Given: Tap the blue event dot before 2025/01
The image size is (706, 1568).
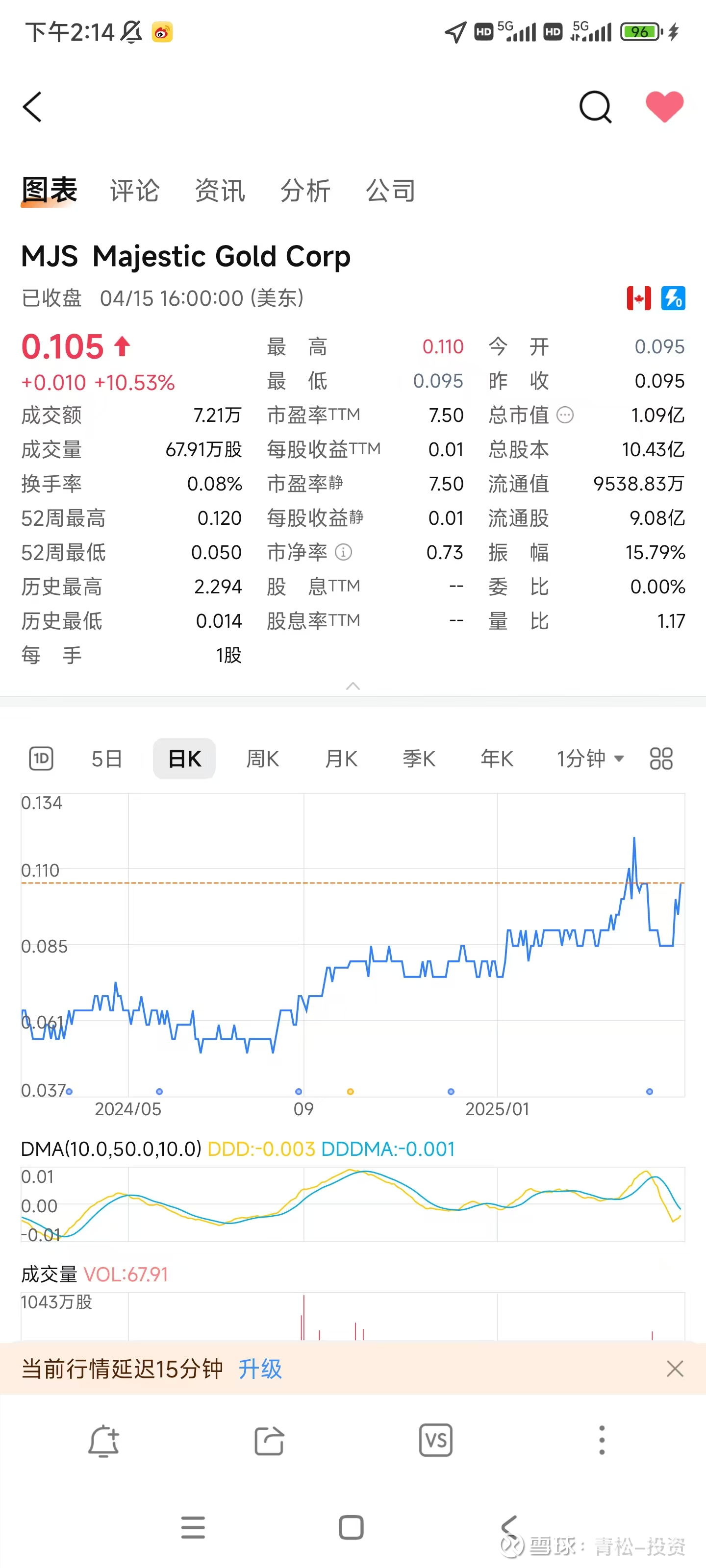Looking at the screenshot, I should [x=451, y=1091].
